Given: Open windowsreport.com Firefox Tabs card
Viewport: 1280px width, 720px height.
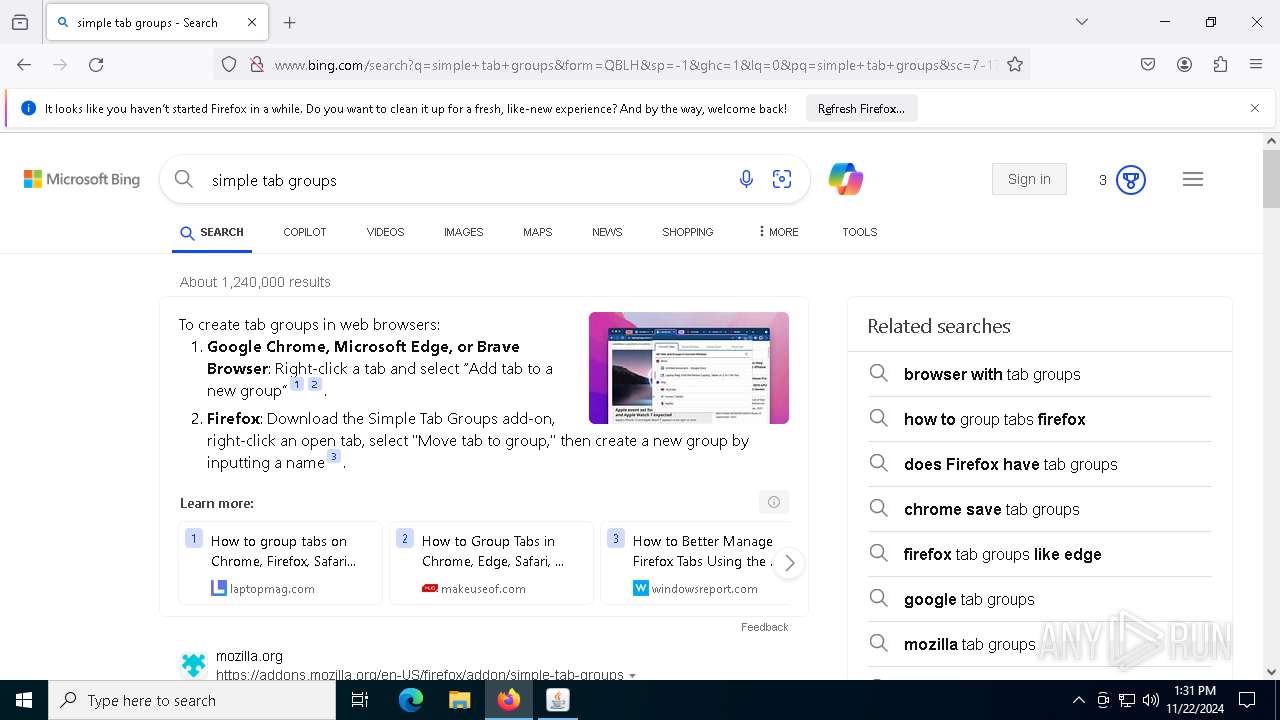Looking at the screenshot, I should (696, 563).
